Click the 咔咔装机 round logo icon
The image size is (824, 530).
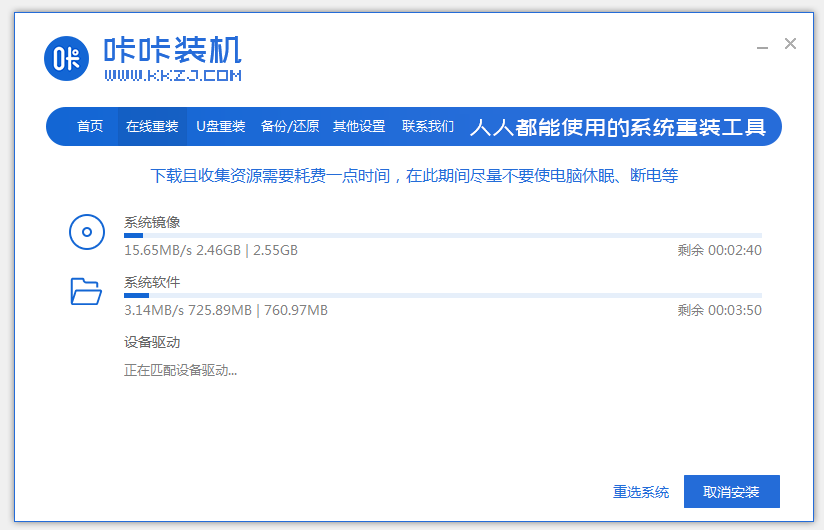click(68, 58)
